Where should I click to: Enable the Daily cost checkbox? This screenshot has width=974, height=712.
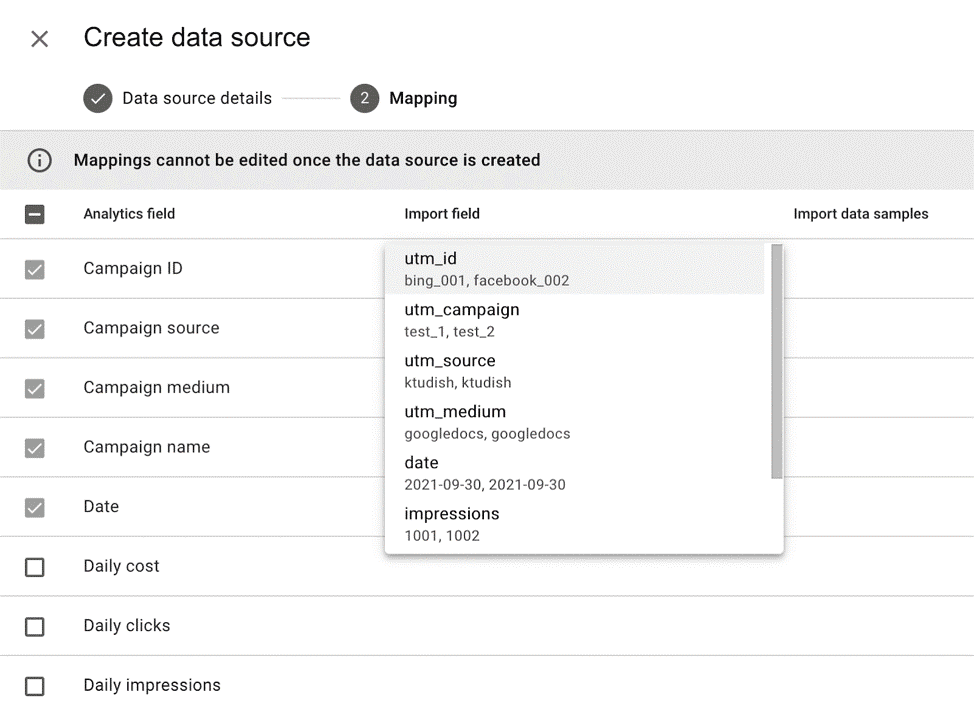(36, 566)
